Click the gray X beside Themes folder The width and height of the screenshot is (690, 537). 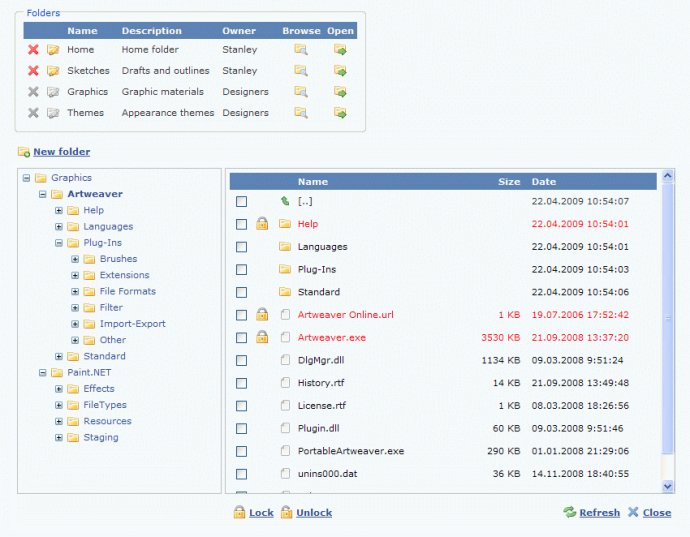tap(33, 113)
